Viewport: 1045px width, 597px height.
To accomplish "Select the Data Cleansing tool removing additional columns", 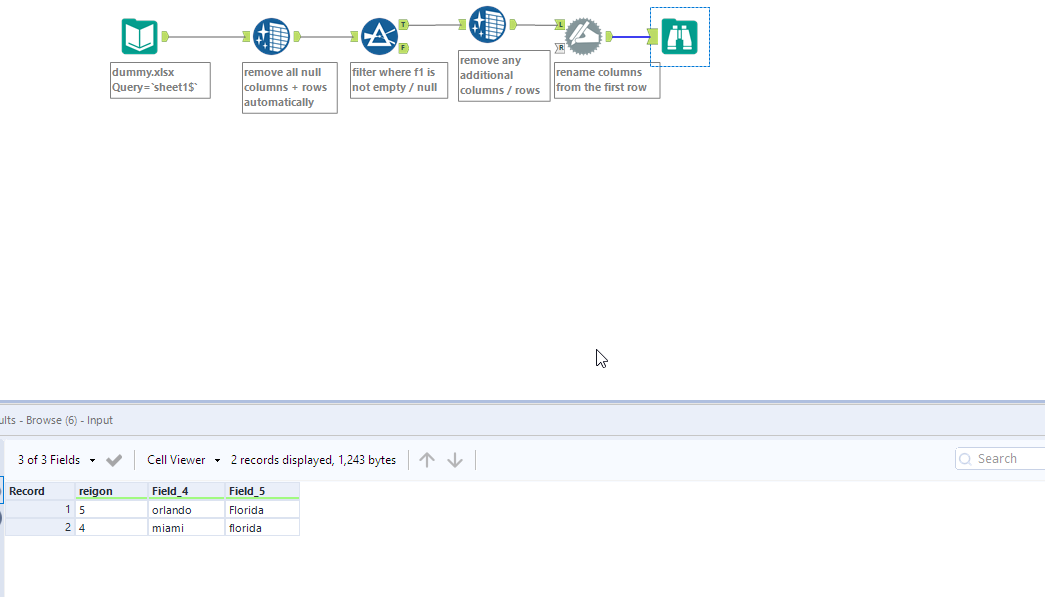I will pos(488,24).
